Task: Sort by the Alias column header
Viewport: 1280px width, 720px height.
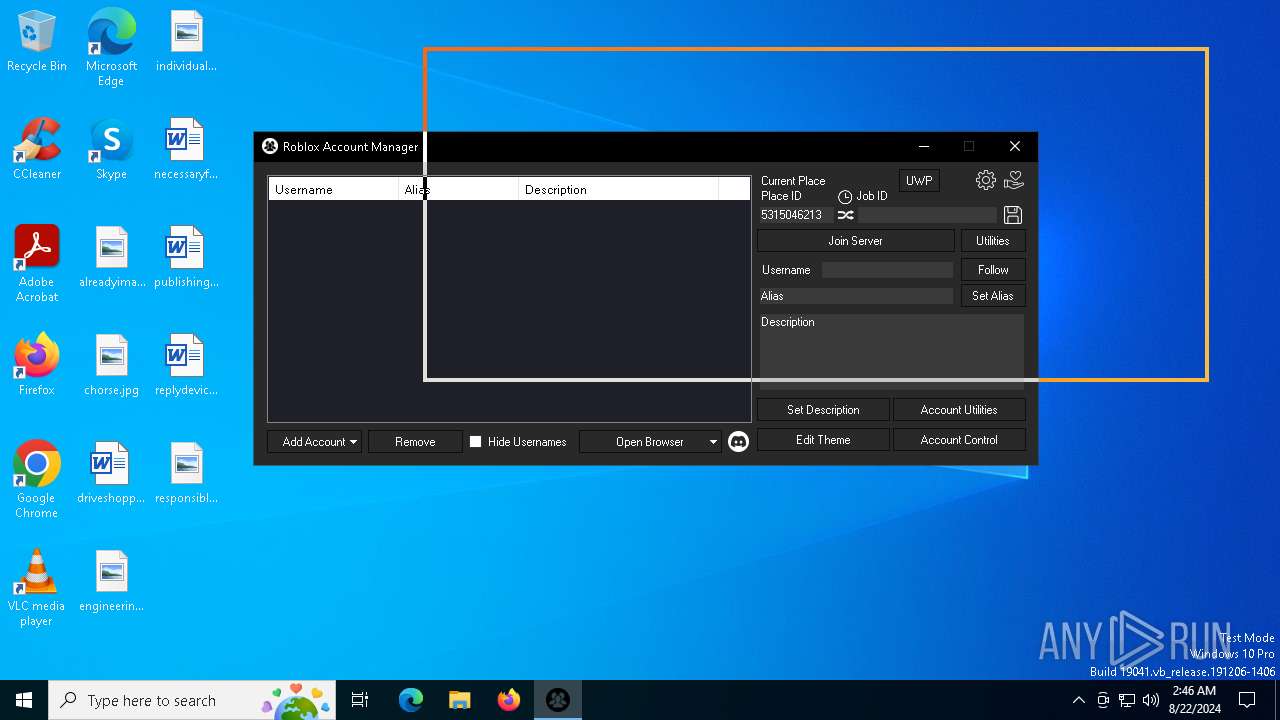Action: click(459, 189)
